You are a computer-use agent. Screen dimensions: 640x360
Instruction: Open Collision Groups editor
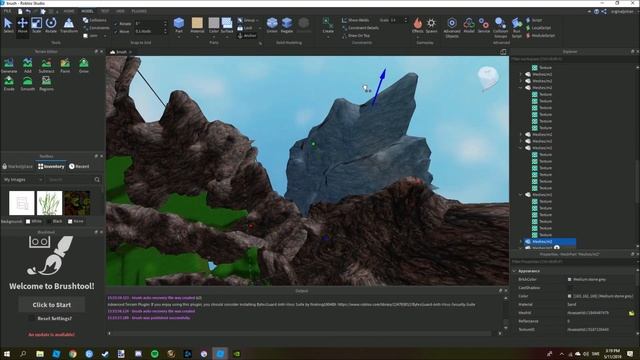coord(500,28)
